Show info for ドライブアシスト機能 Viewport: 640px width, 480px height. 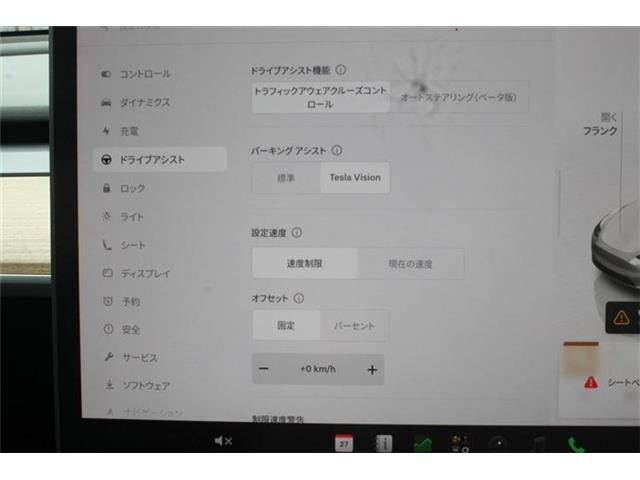[x=341, y=70]
